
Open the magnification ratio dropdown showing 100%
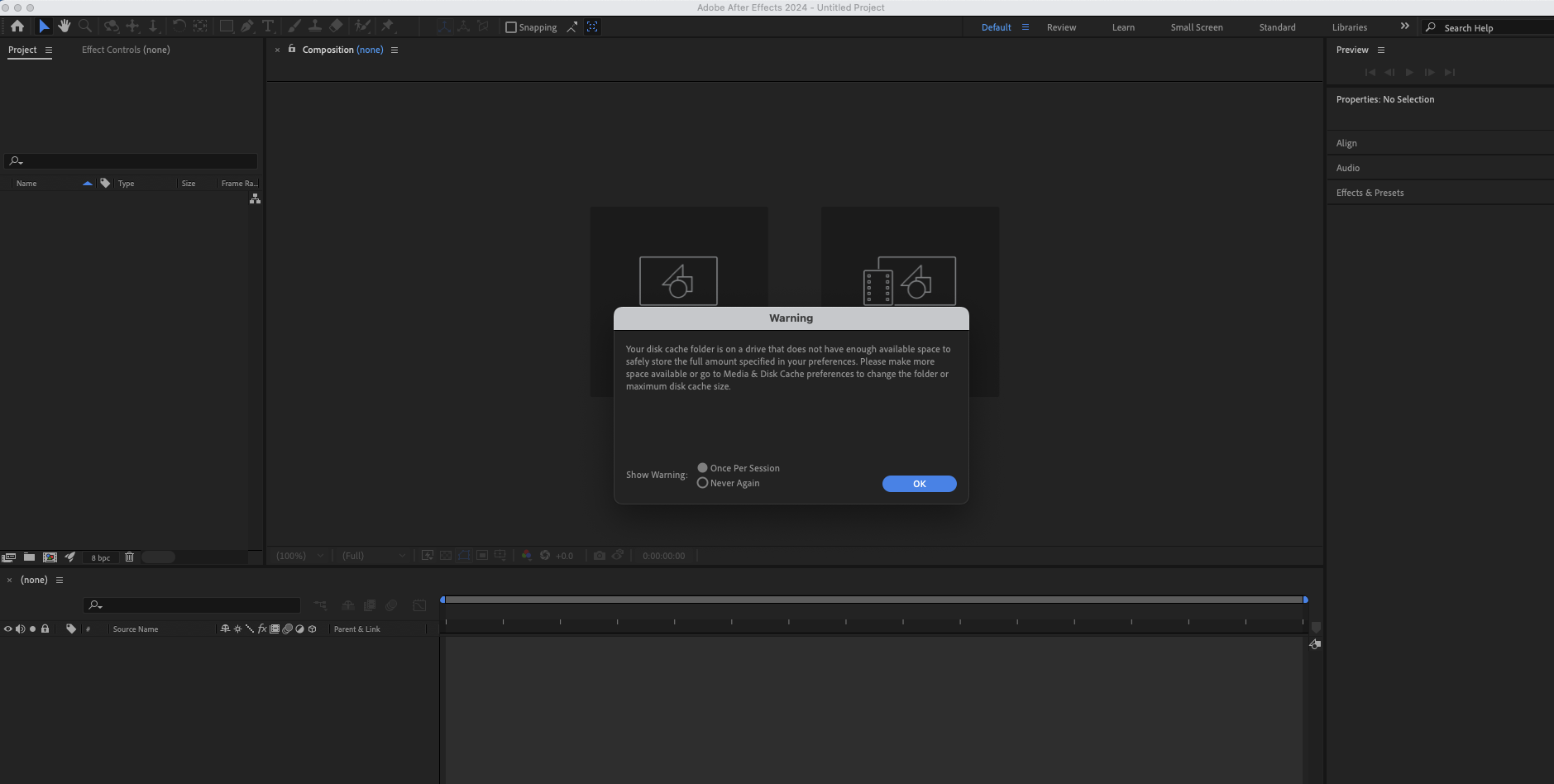coord(299,555)
